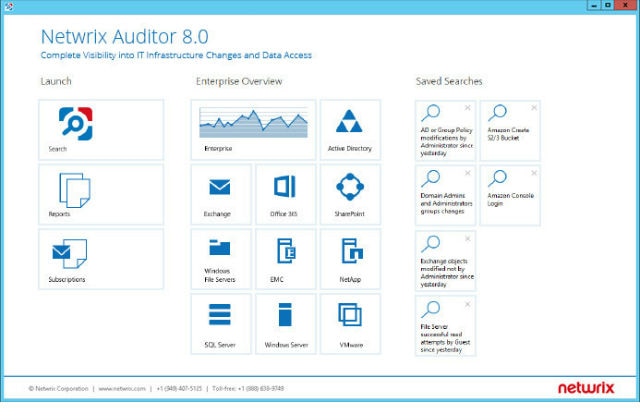The width and height of the screenshot is (640, 420).
Task: Open the SharePoint overview tile
Action: click(x=350, y=195)
